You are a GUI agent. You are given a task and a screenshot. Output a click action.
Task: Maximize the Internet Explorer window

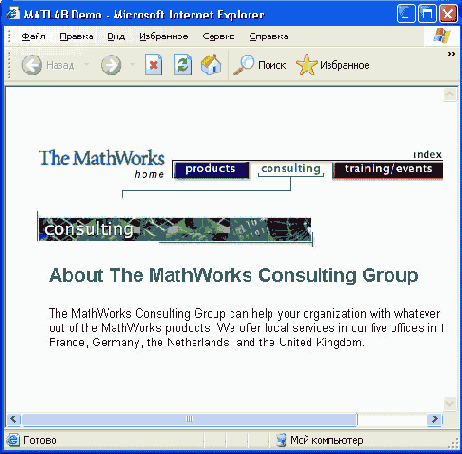tap(427, 14)
